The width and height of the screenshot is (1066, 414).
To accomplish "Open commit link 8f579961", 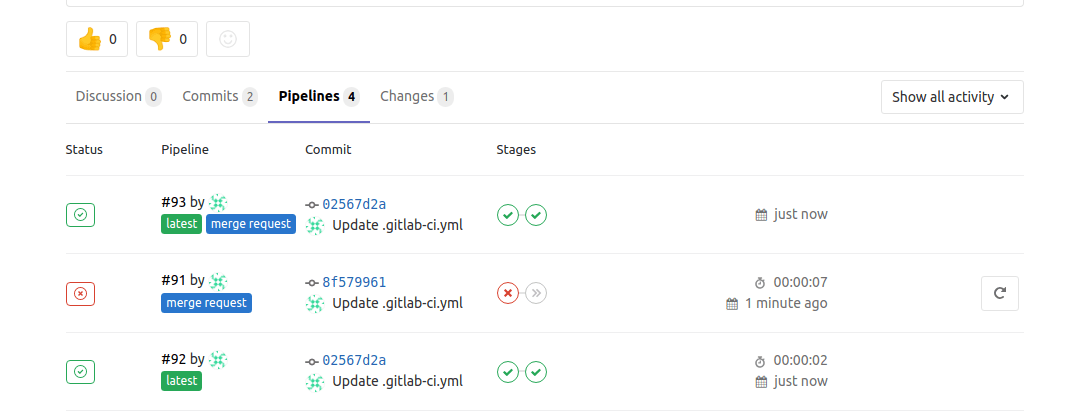I will (354, 282).
